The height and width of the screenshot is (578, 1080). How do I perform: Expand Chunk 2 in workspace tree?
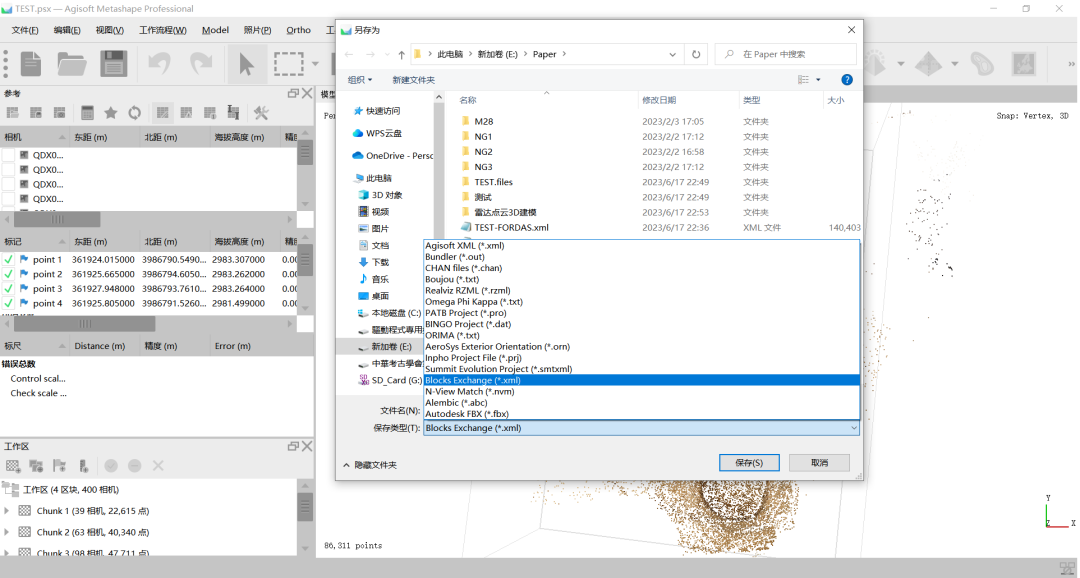pyautogui.click(x=7, y=532)
